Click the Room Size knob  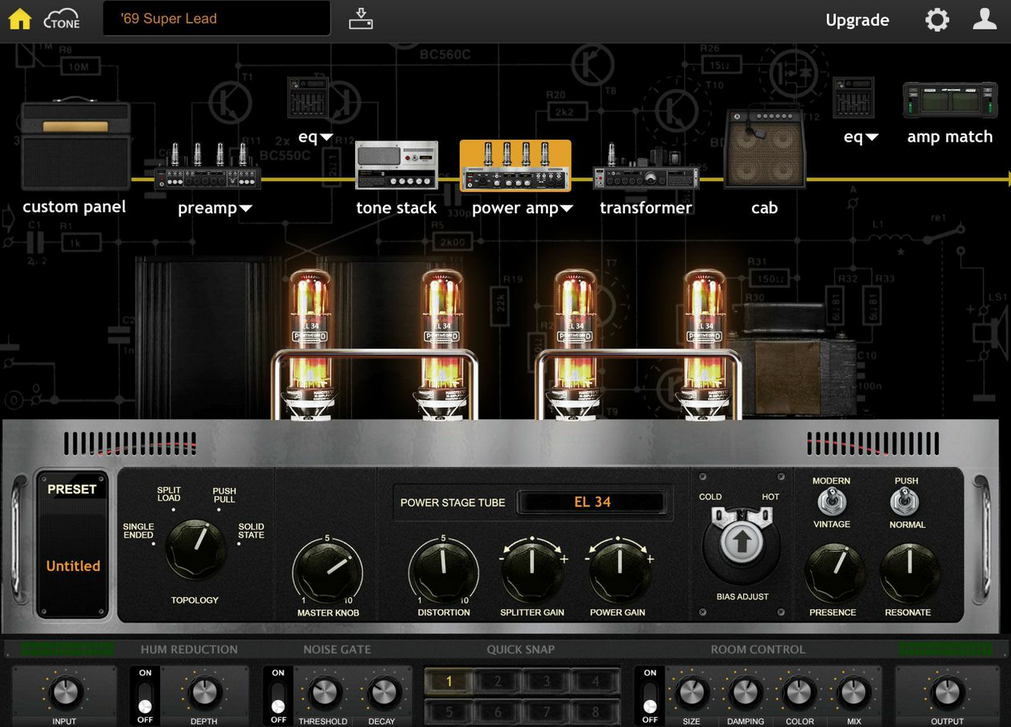(691, 692)
